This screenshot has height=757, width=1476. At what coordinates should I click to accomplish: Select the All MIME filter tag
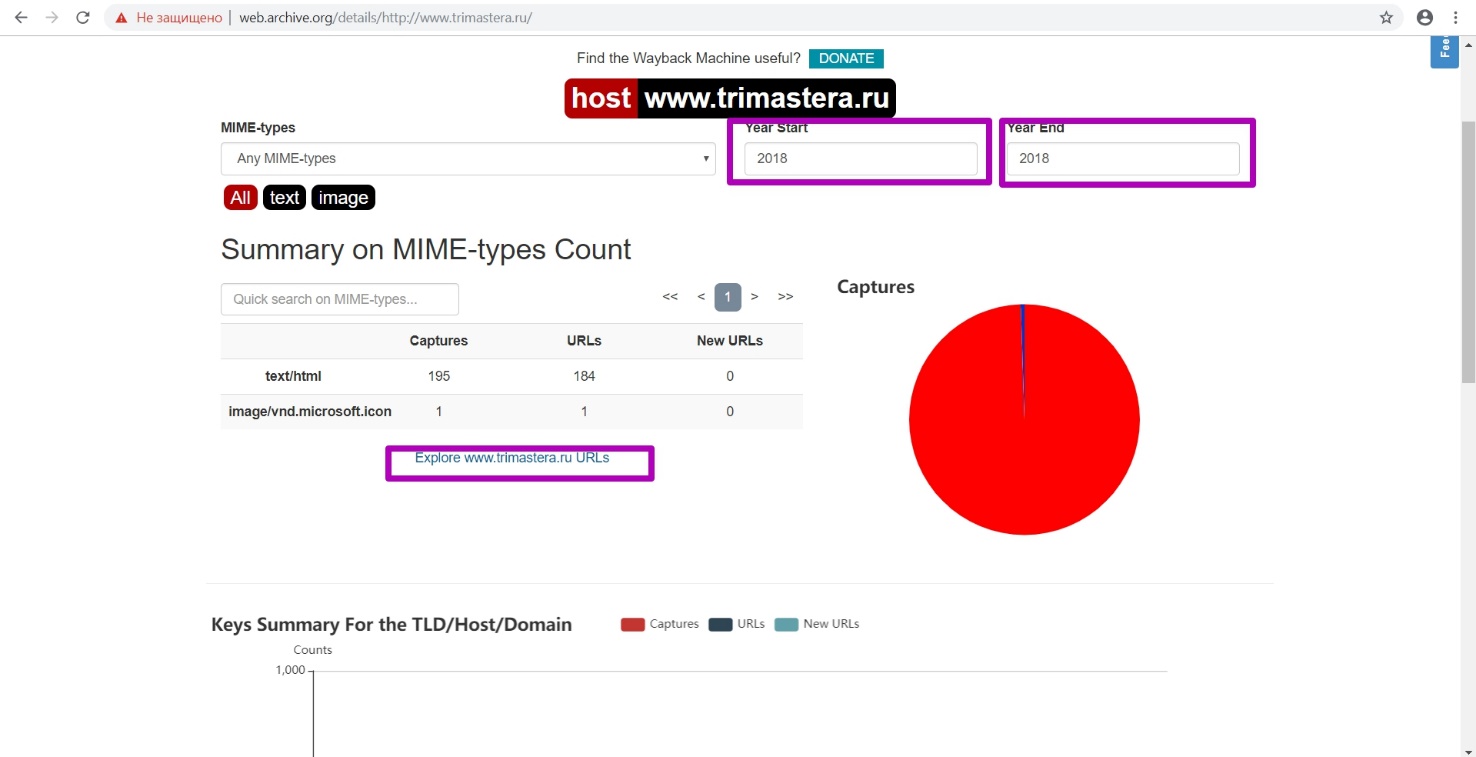pyautogui.click(x=240, y=198)
